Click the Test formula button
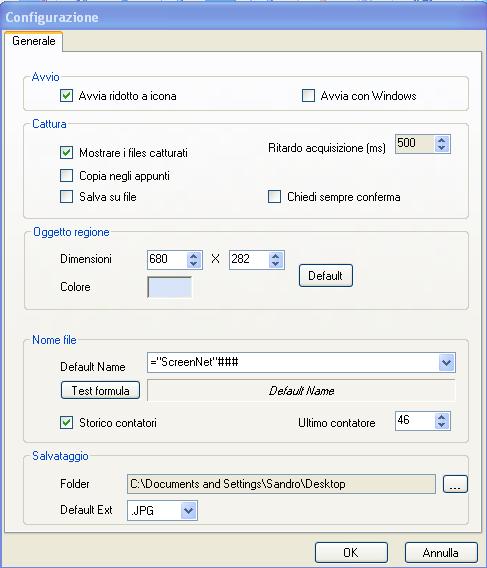The height and width of the screenshot is (568, 487). (100, 390)
